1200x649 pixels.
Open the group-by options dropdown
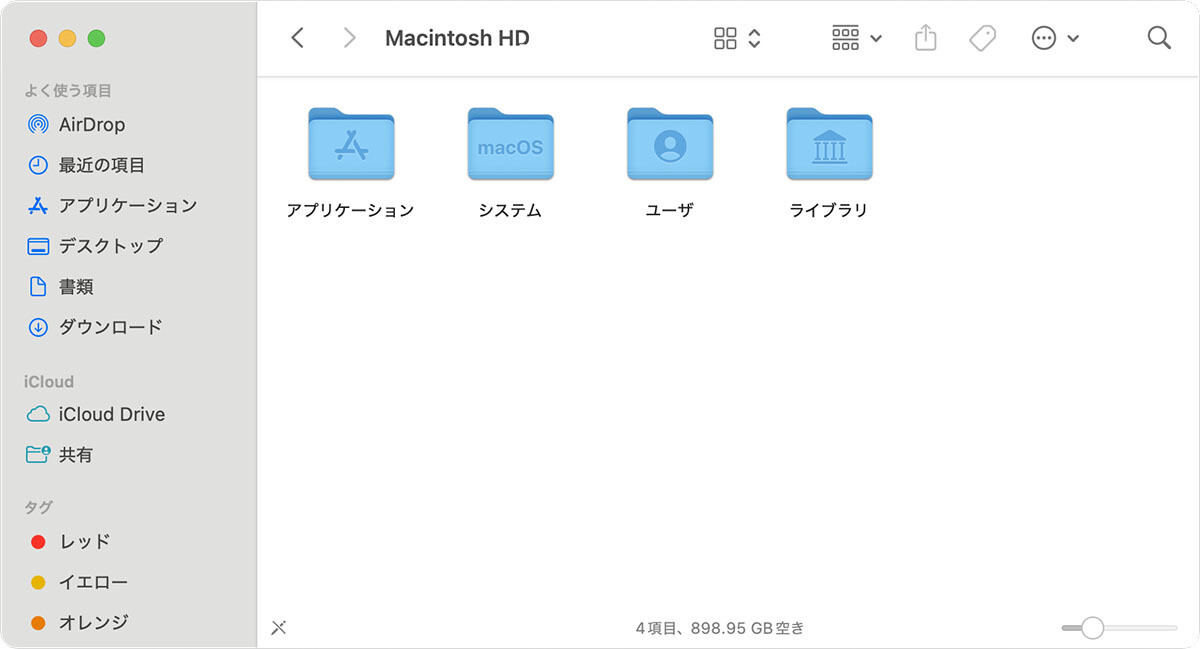tap(857, 38)
